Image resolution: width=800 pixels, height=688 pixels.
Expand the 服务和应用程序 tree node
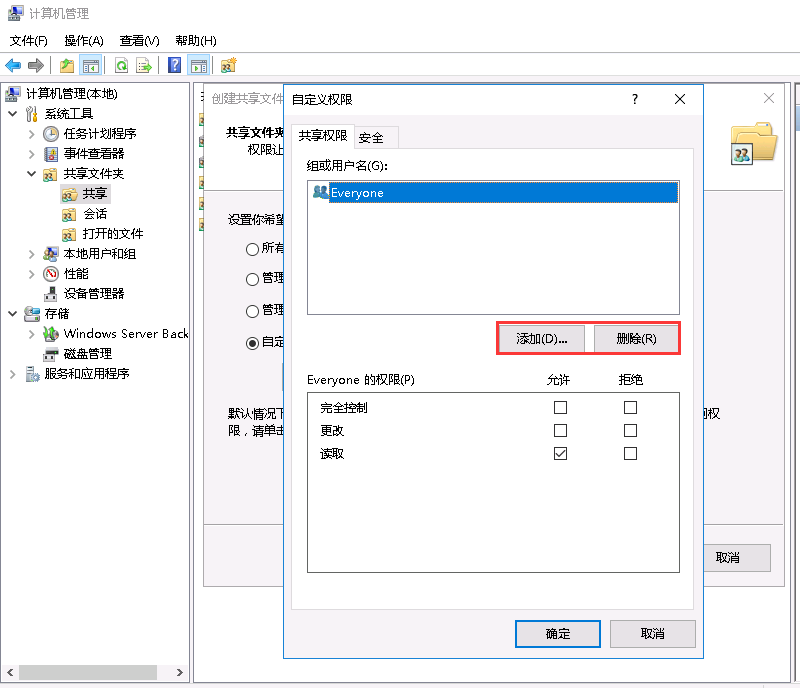(x=13, y=374)
